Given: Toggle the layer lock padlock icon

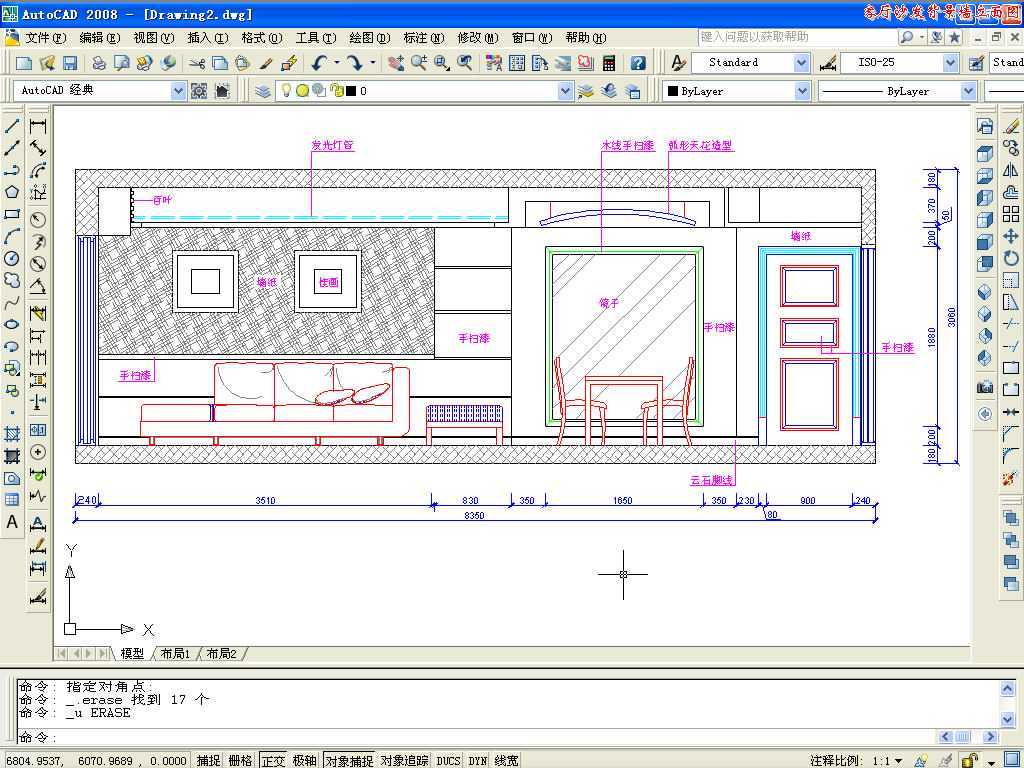Looking at the screenshot, I should pos(336,91).
